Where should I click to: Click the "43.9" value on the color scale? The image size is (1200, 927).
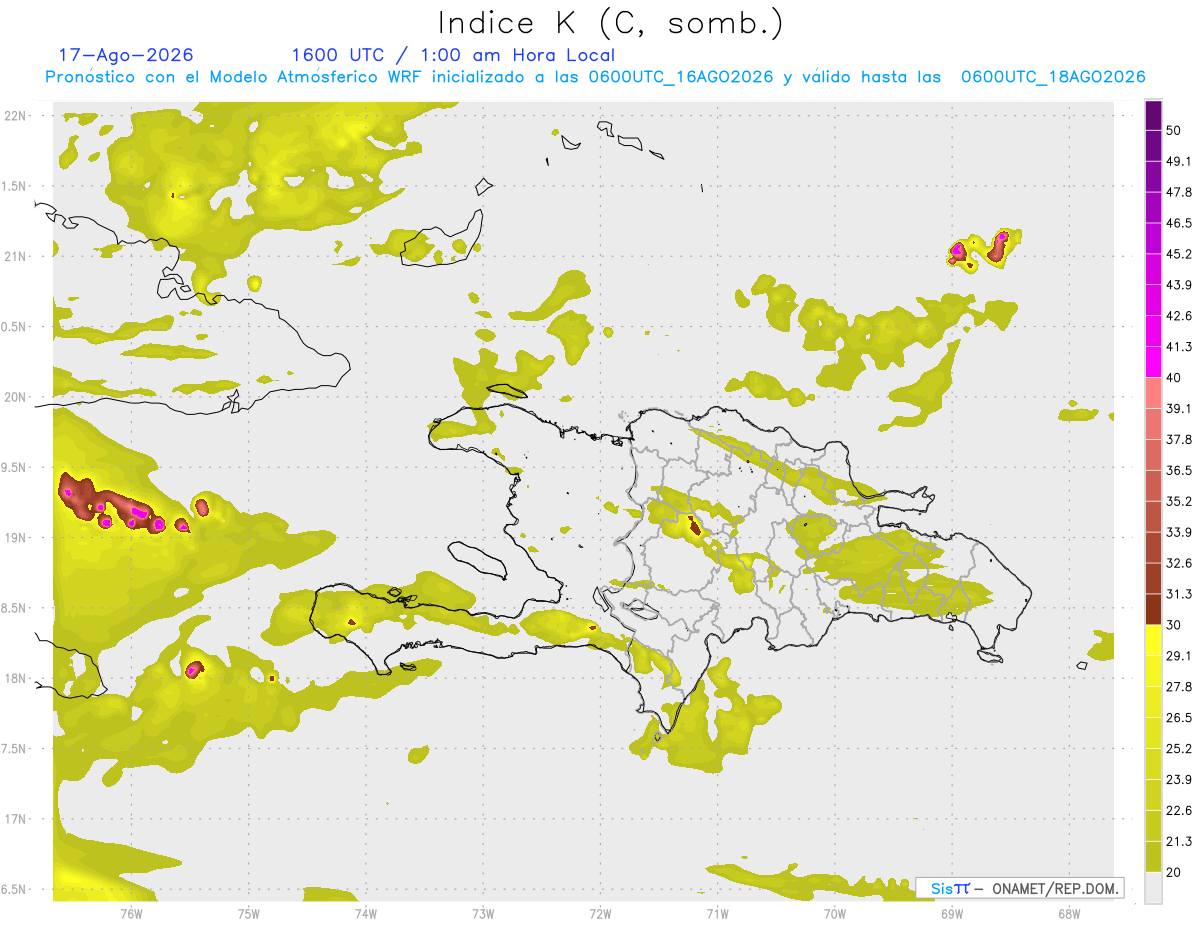(1180, 285)
